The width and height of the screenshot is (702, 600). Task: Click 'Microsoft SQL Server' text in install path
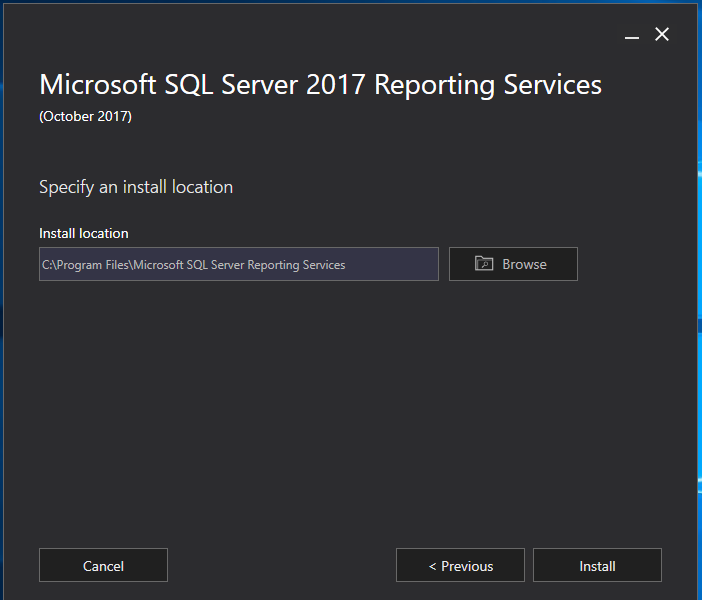tap(189, 265)
